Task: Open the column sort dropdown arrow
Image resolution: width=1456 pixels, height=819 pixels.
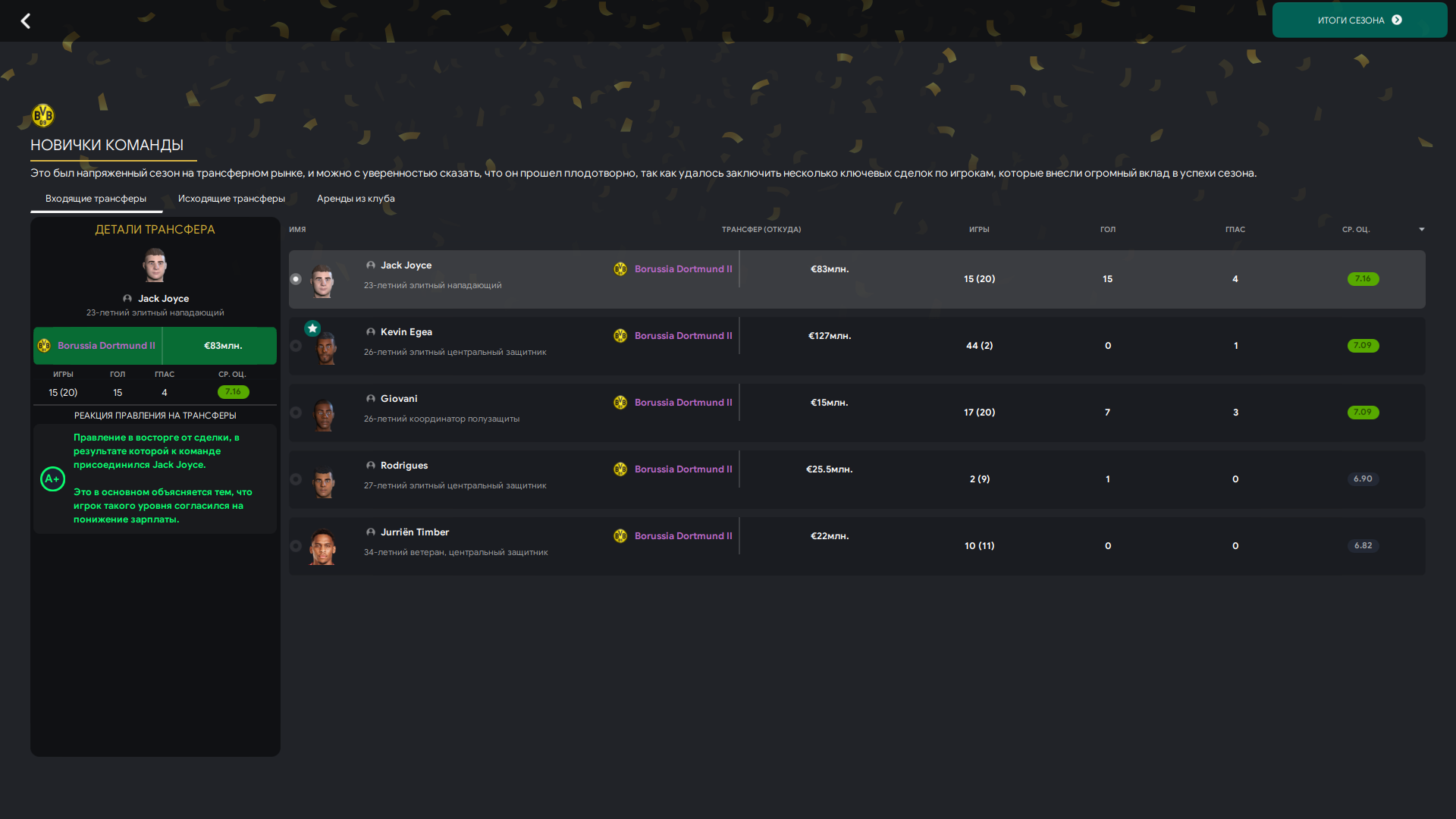Action: click(1422, 229)
